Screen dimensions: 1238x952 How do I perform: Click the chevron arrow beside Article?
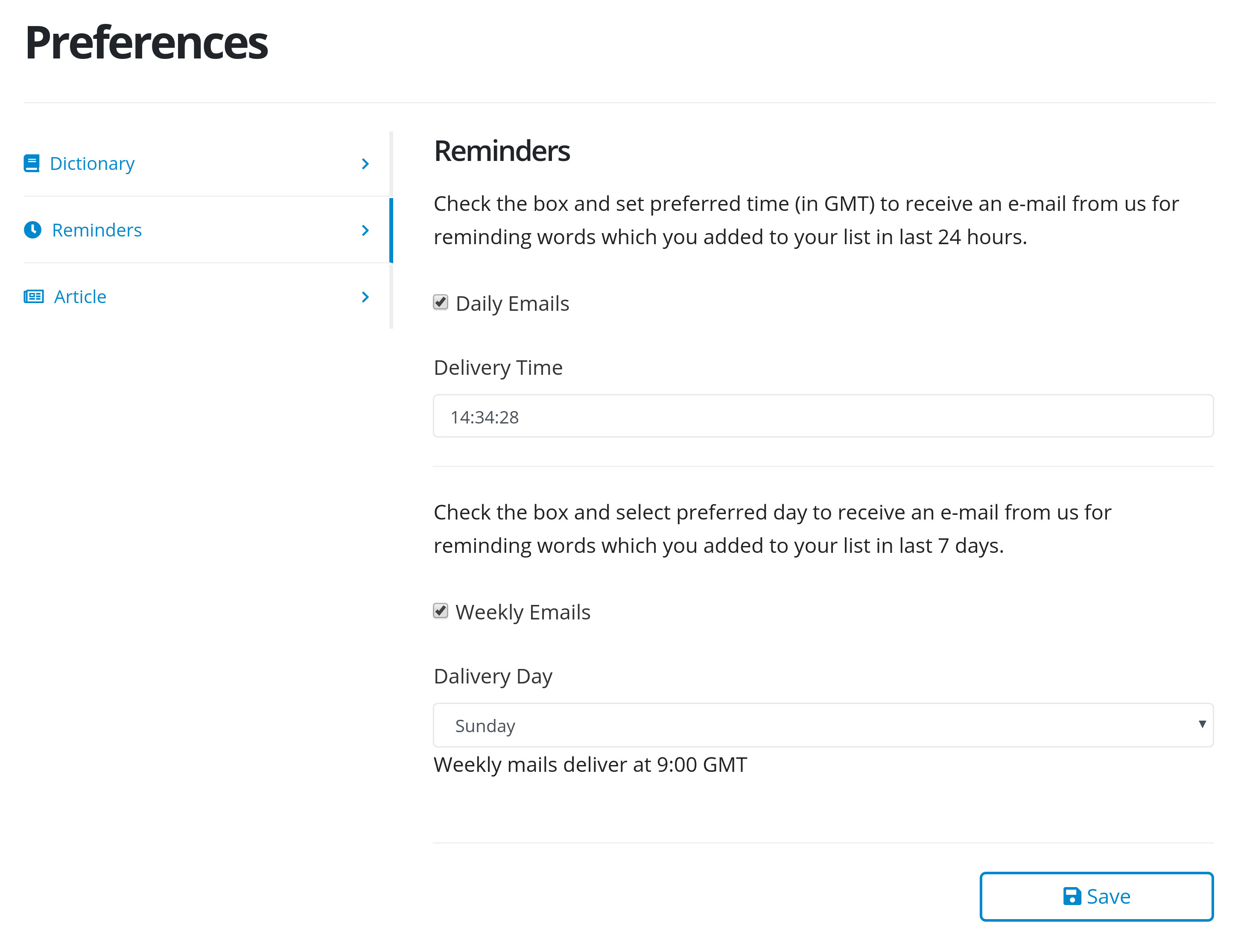365,297
